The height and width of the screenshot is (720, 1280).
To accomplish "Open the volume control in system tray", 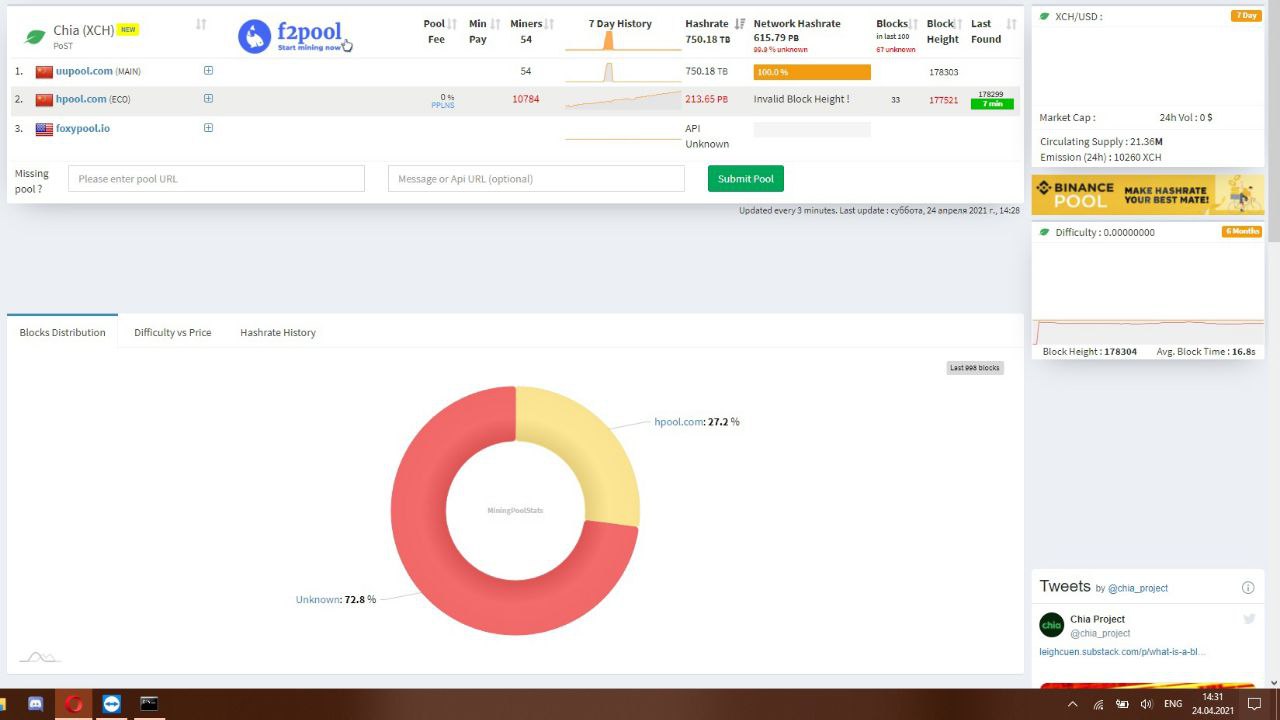I will (x=1146, y=704).
